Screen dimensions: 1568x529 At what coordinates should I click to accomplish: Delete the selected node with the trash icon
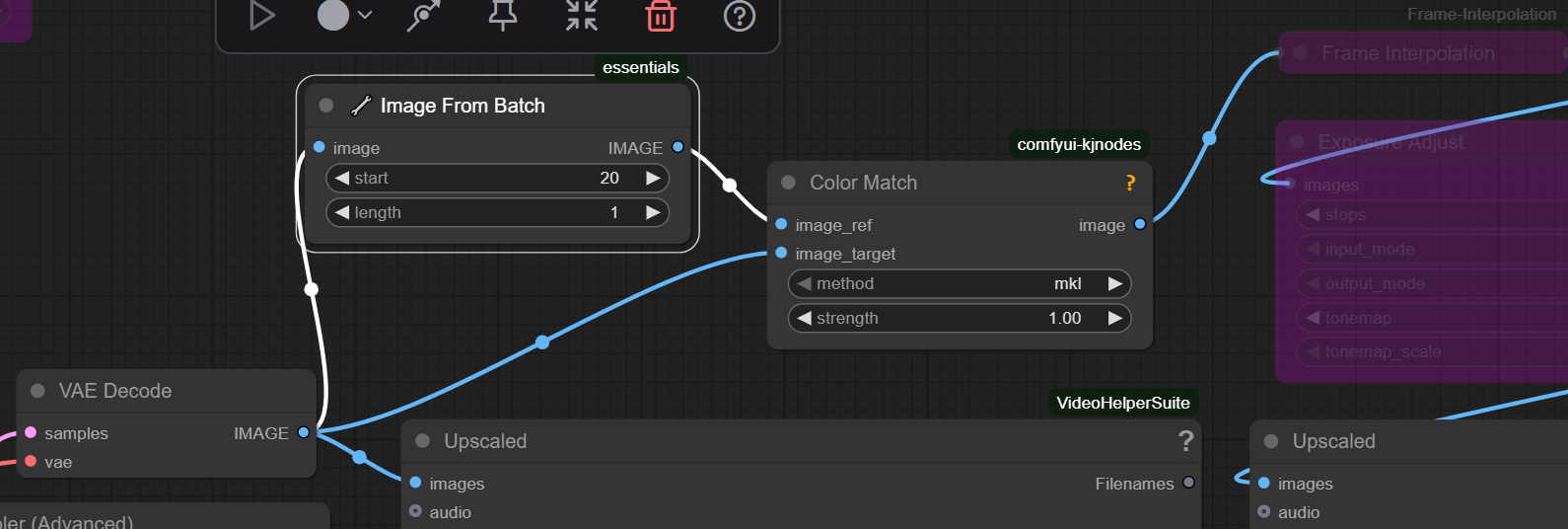660,16
